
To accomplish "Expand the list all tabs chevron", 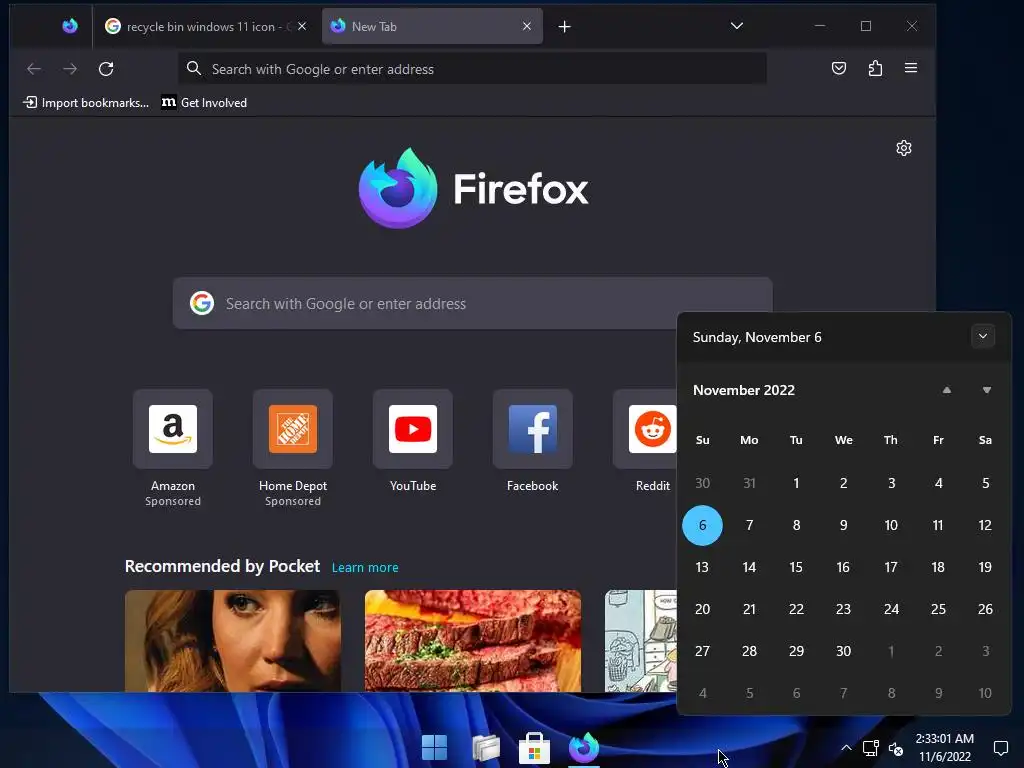I will pyautogui.click(x=737, y=26).
